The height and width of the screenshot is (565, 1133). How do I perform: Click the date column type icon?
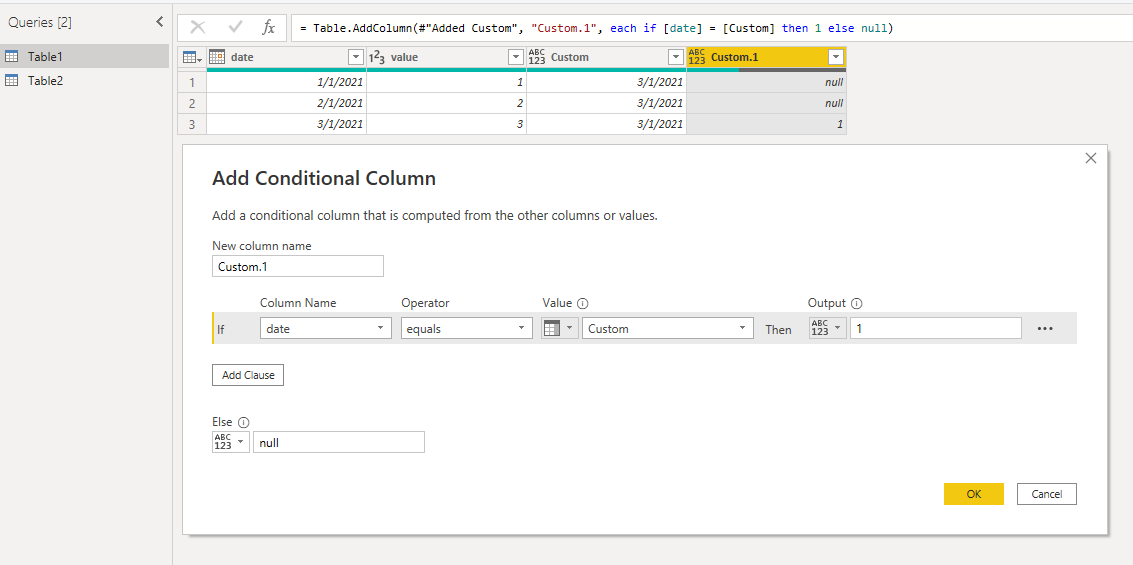click(217, 57)
